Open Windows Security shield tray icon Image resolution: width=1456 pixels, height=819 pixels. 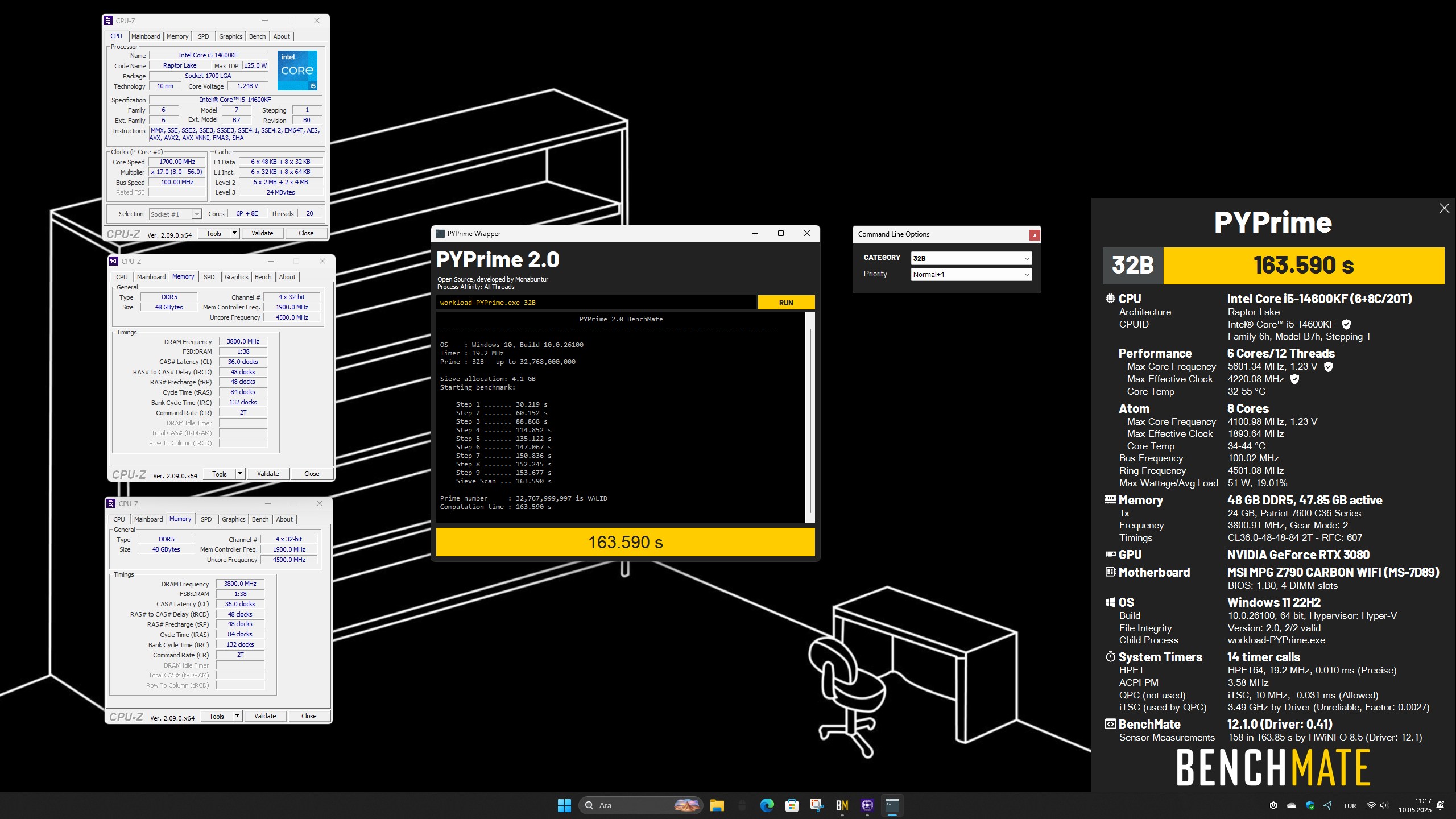(x=1310, y=805)
